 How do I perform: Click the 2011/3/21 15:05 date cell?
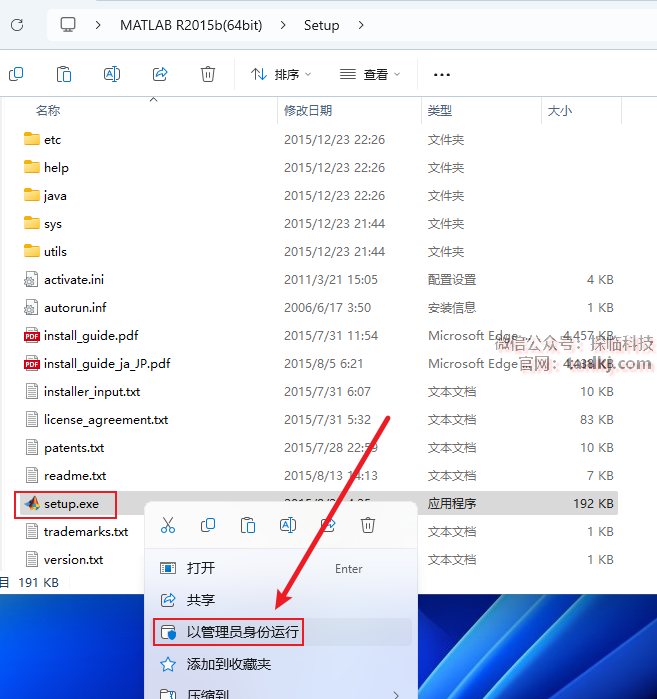[x=331, y=280]
